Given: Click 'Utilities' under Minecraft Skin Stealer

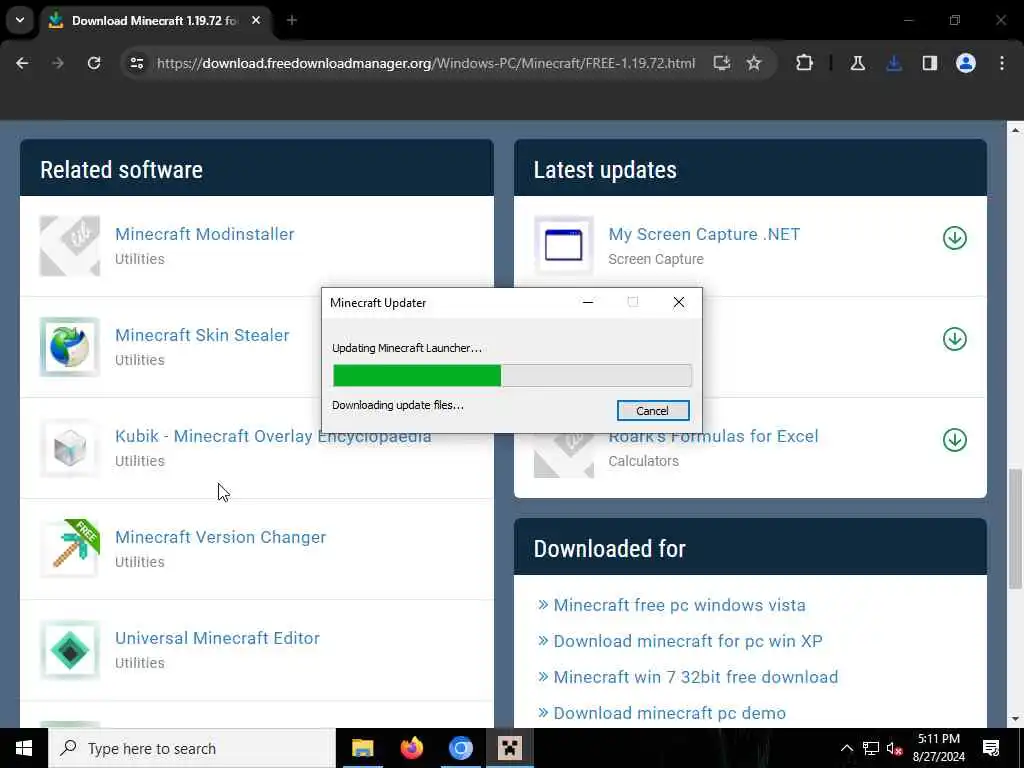Looking at the screenshot, I should 140,360.
